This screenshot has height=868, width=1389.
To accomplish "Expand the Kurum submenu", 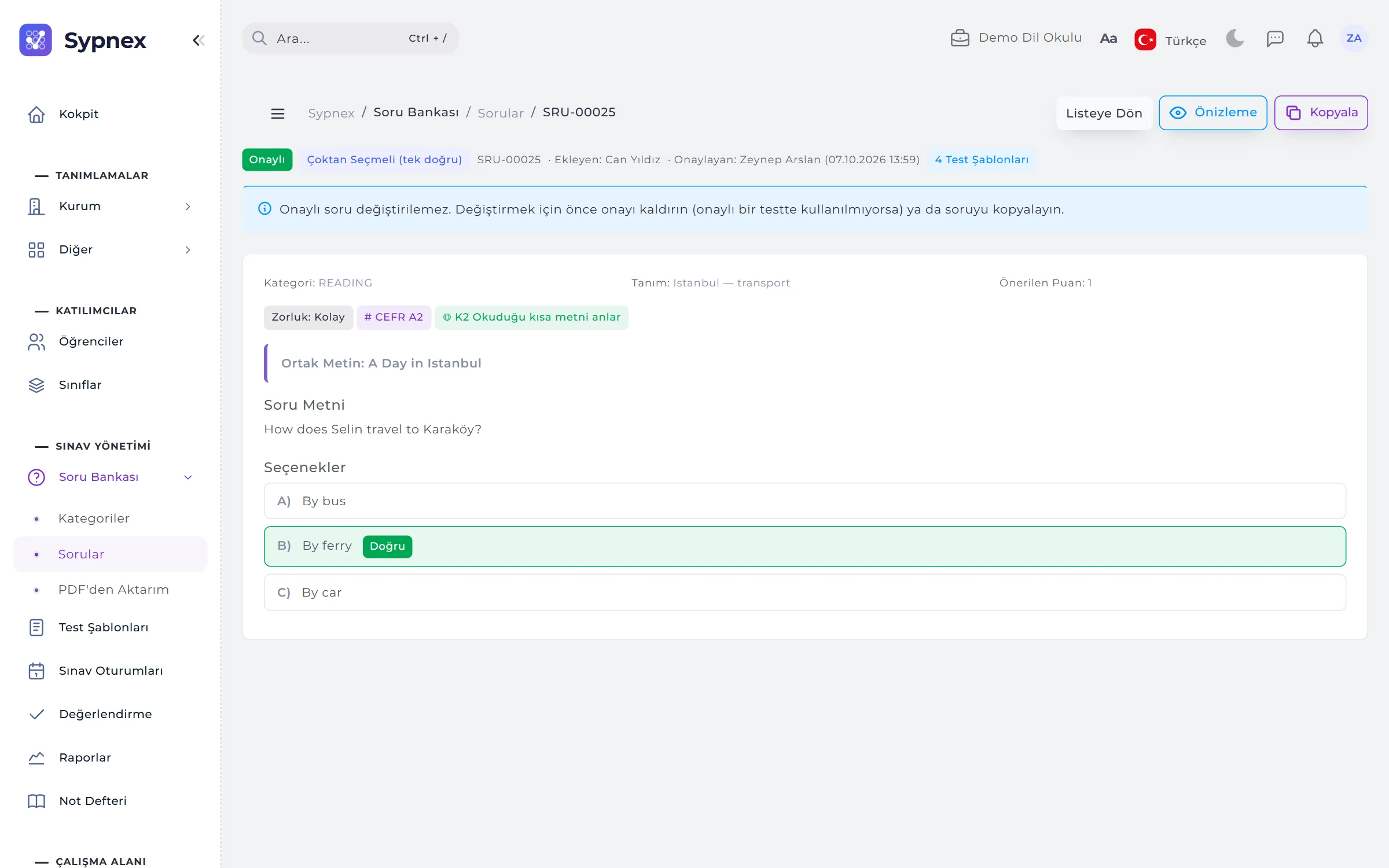I will coord(110,206).
